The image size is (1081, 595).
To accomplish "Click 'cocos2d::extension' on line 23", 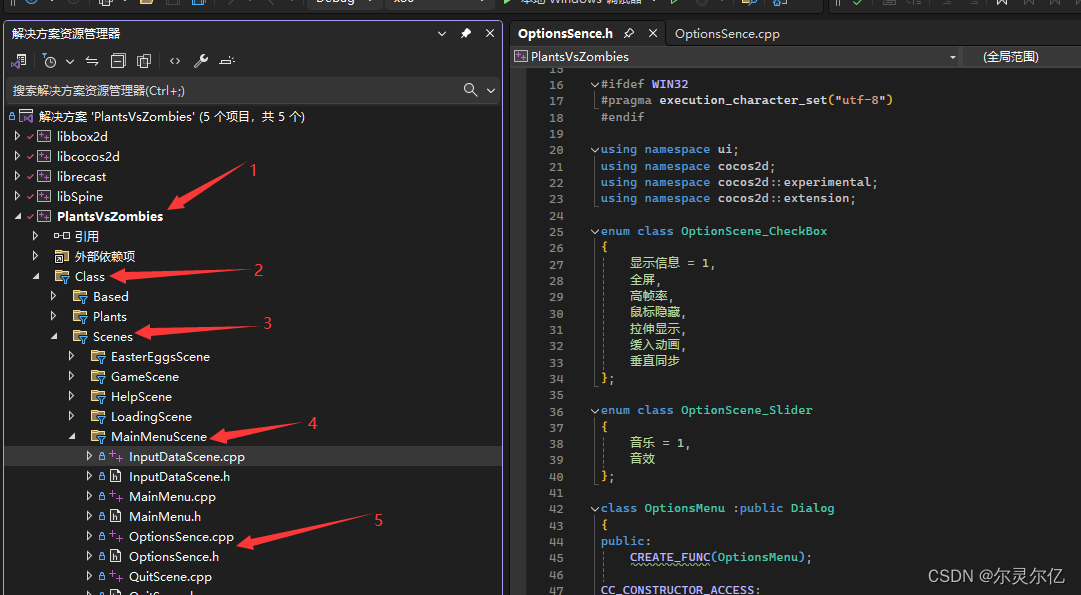I will click(783, 199).
